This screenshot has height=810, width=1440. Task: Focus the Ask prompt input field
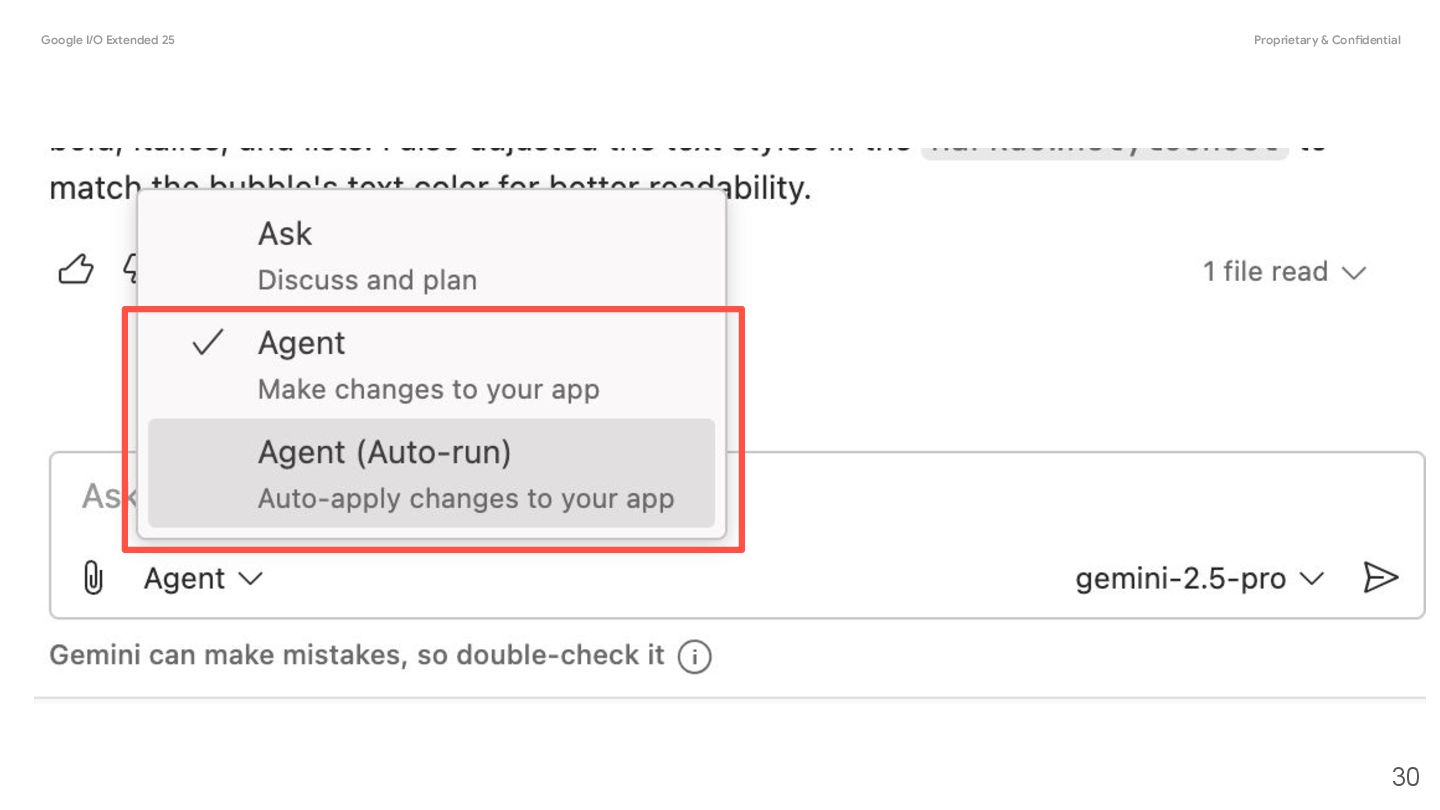pos(737,496)
